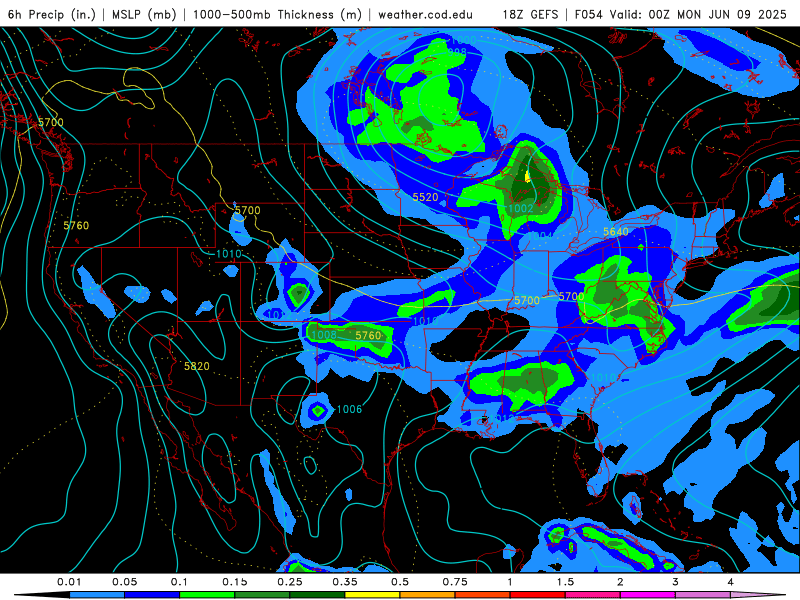Click the 5520 thickness contour label

click(425, 197)
